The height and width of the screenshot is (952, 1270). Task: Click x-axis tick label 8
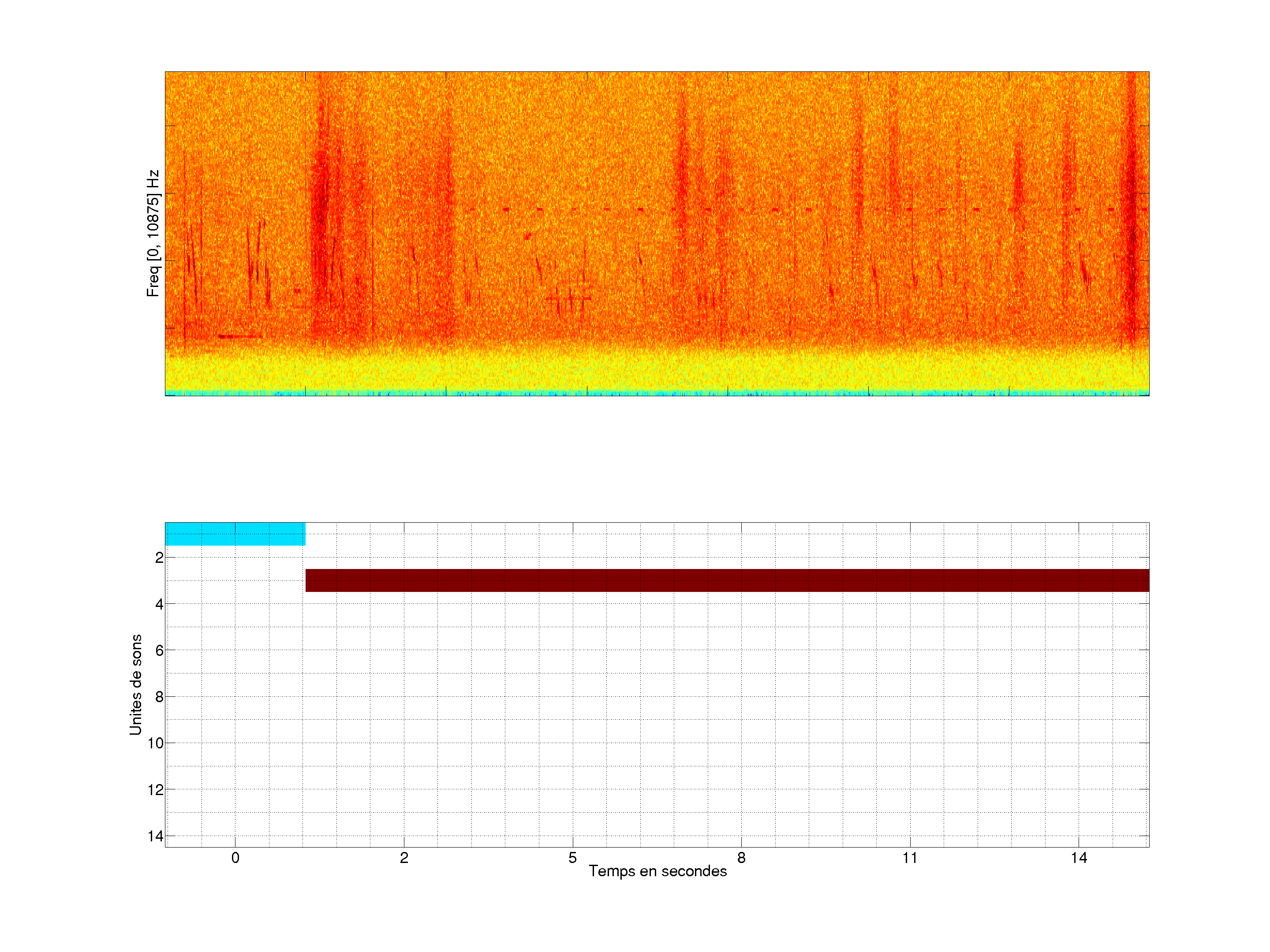pyautogui.click(x=741, y=858)
